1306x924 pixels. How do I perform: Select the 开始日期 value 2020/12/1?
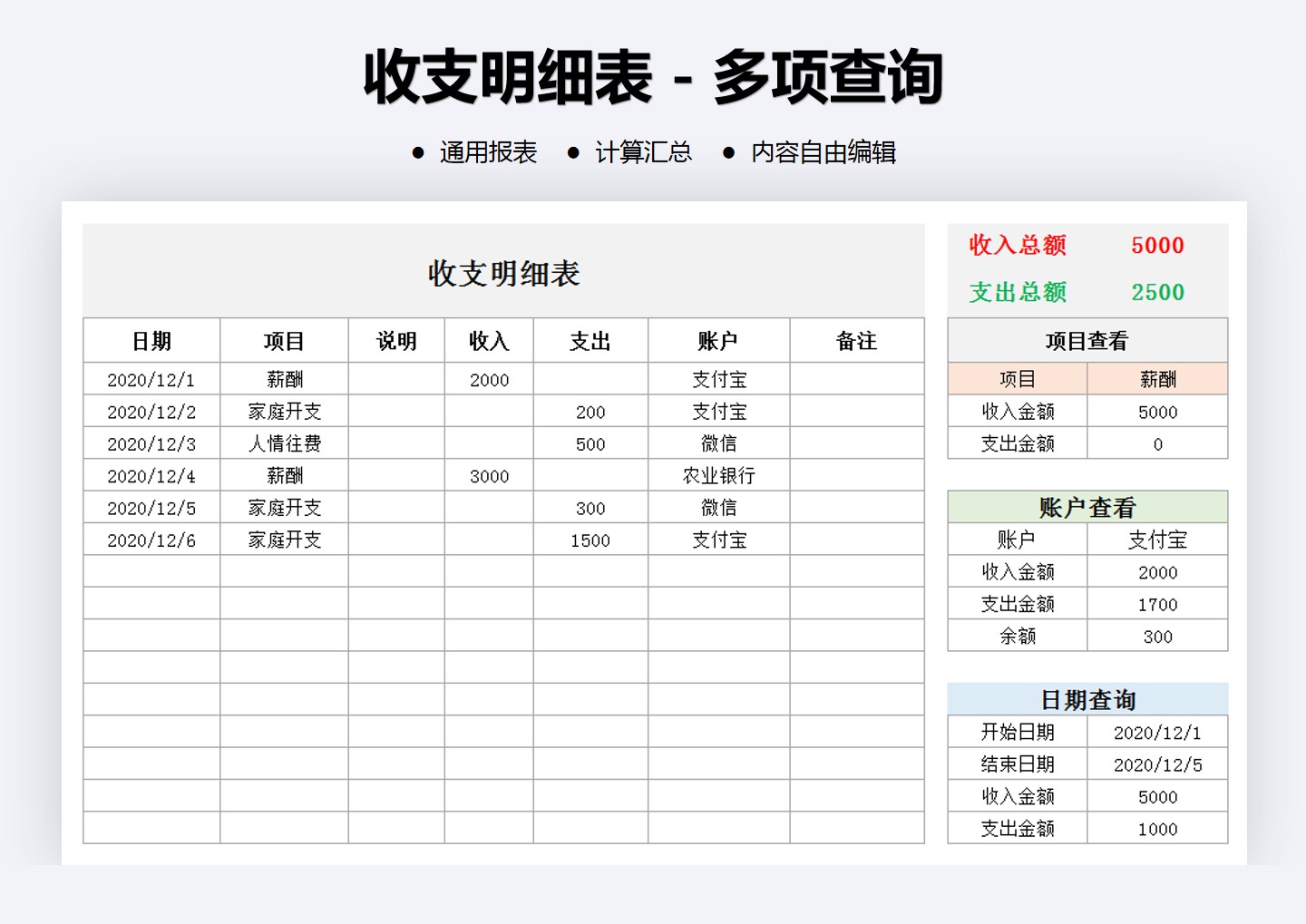1157,731
